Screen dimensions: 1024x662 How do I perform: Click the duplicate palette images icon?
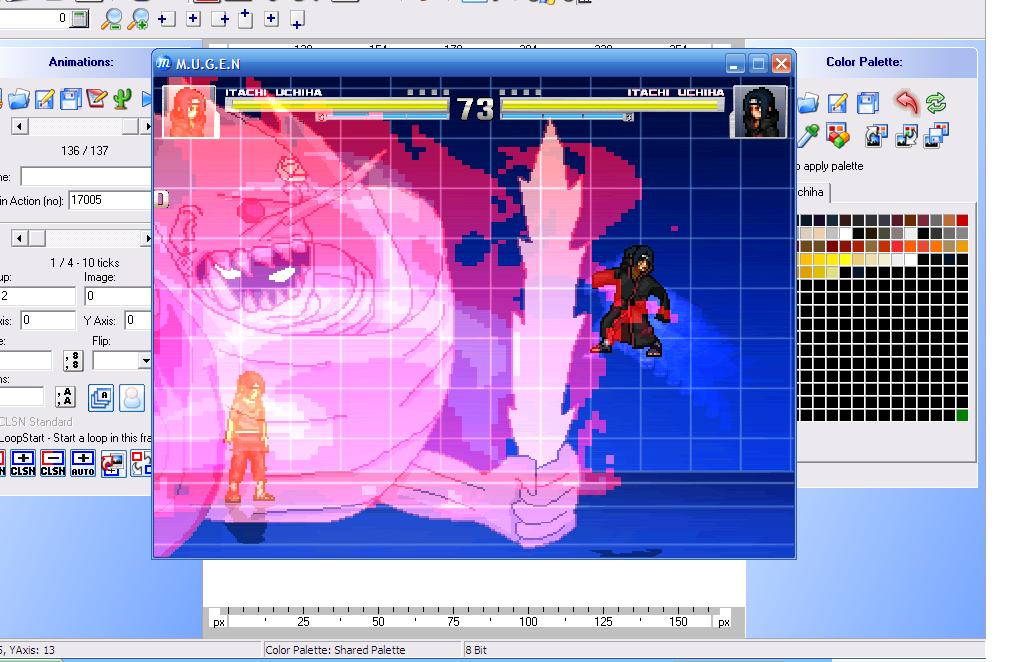click(x=936, y=136)
